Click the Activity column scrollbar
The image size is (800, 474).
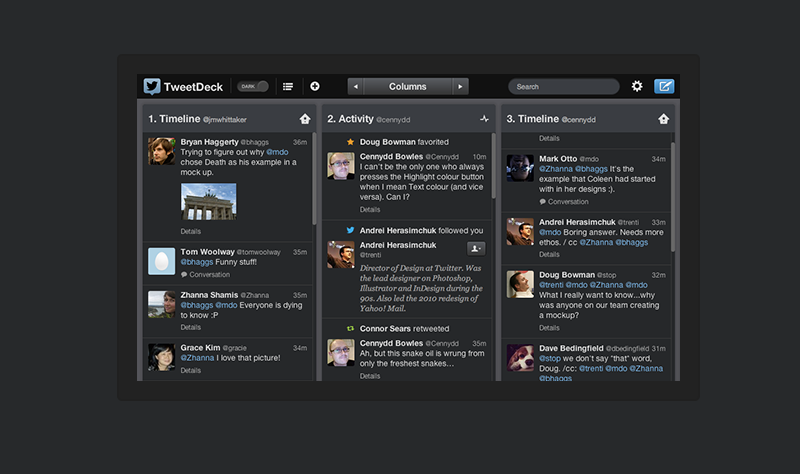[493, 166]
